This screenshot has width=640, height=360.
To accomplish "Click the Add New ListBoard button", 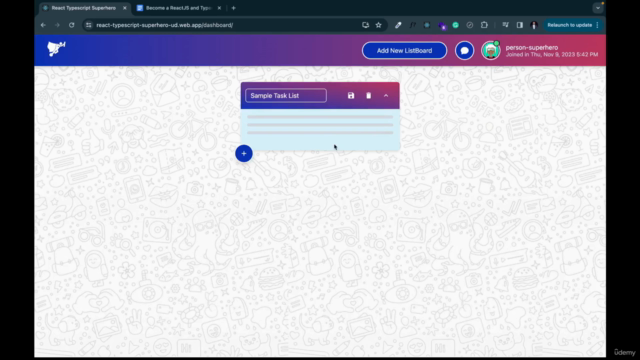I will coord(404,51).
